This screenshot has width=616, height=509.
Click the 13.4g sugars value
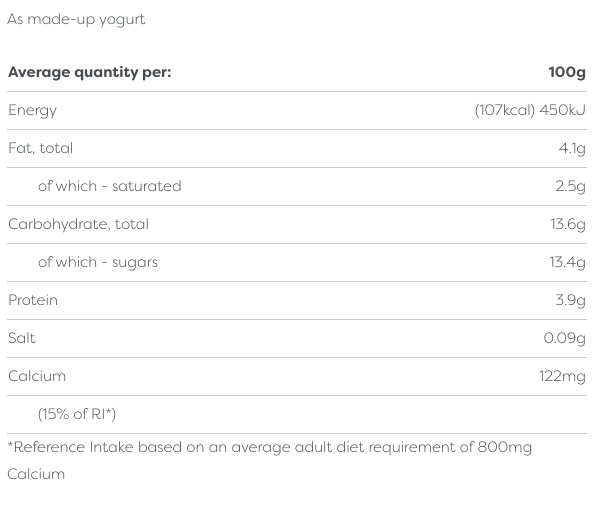point(568,262)
